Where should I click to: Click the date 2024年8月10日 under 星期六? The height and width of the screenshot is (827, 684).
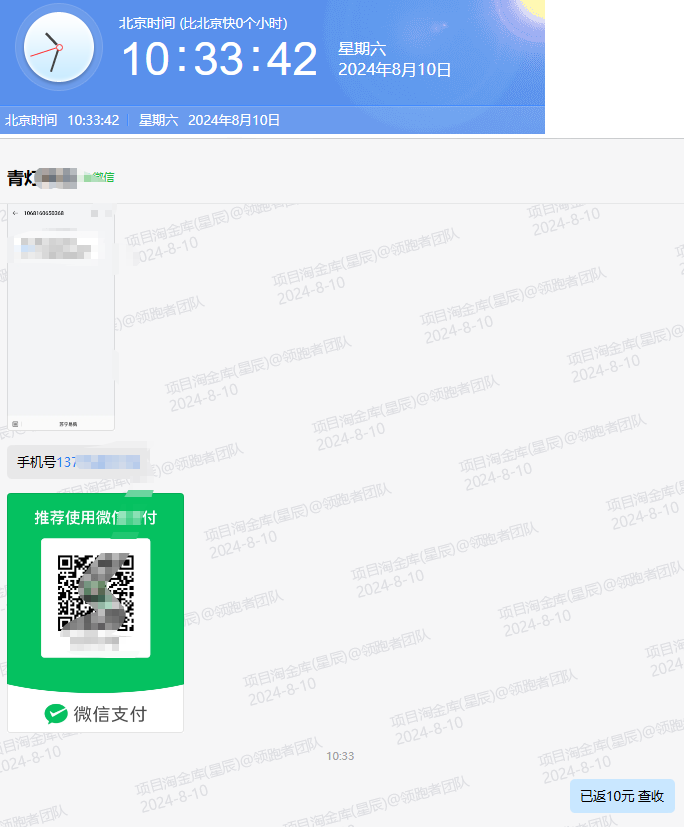[394, 70]
